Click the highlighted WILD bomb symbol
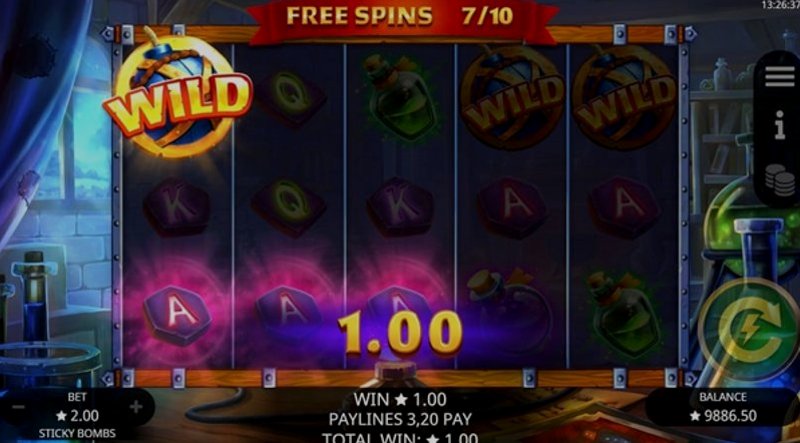The height and width of the screenshot is (443, 800). 177,95
